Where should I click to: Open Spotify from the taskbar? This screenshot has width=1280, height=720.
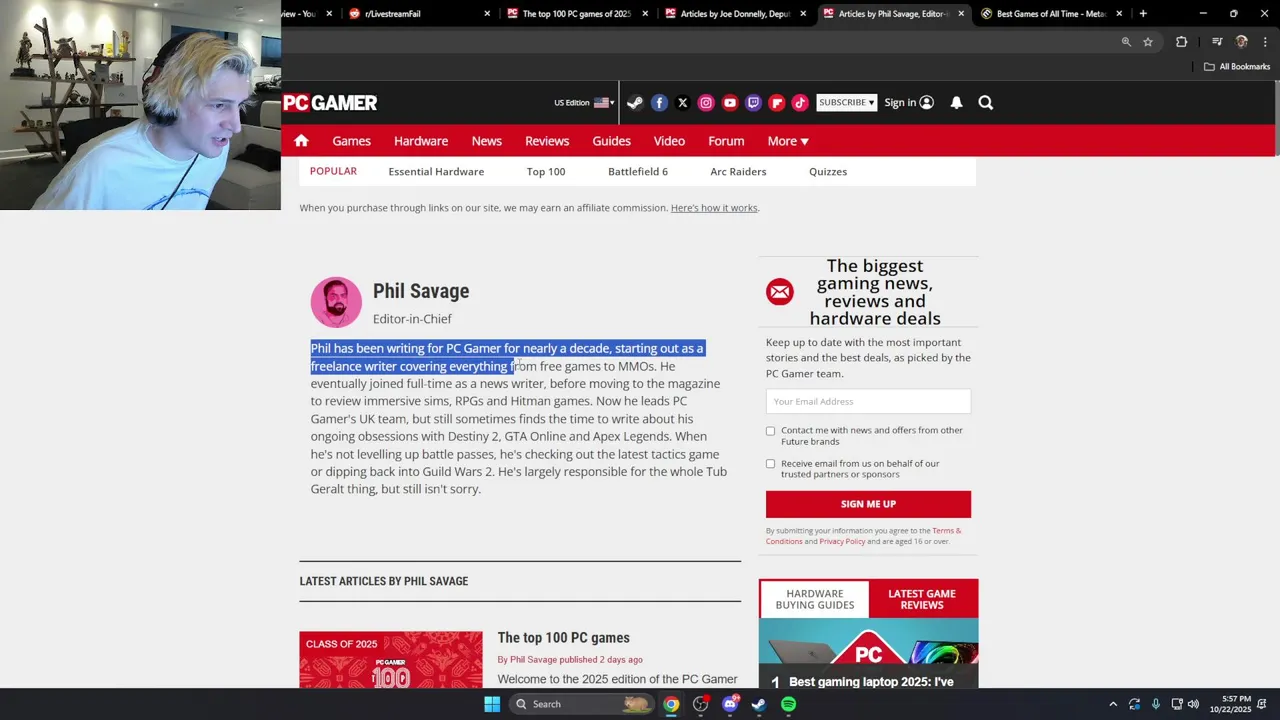789,704
